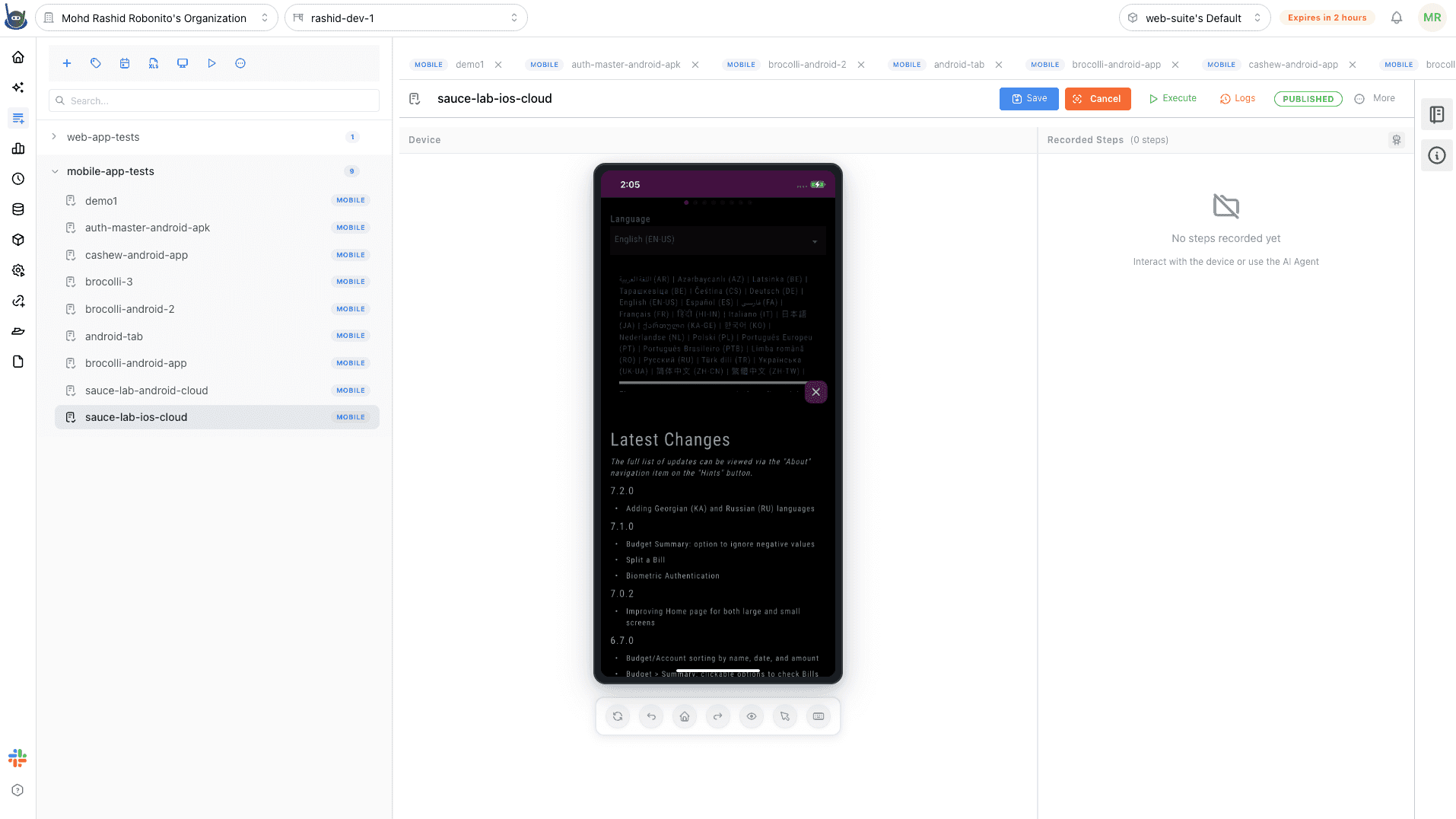Click the sauce-lab-ios-cloud test title
This screenshot has width=1456, height=819.
click(x=494, y=99)
